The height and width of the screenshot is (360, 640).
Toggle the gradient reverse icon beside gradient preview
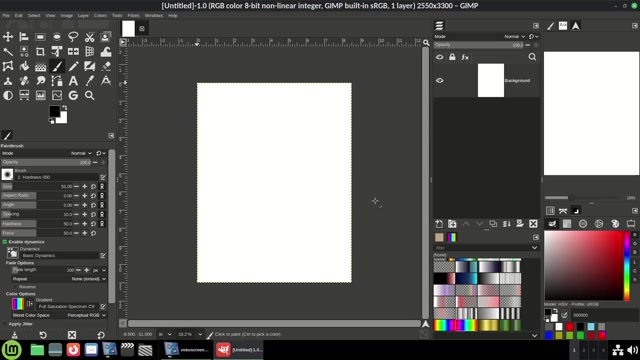pos(30,304)
